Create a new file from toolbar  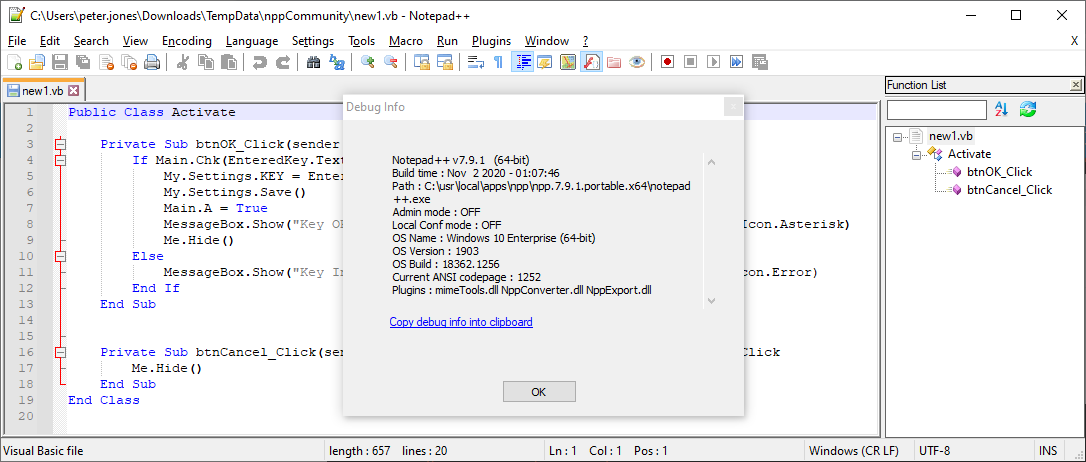(15, 62)
